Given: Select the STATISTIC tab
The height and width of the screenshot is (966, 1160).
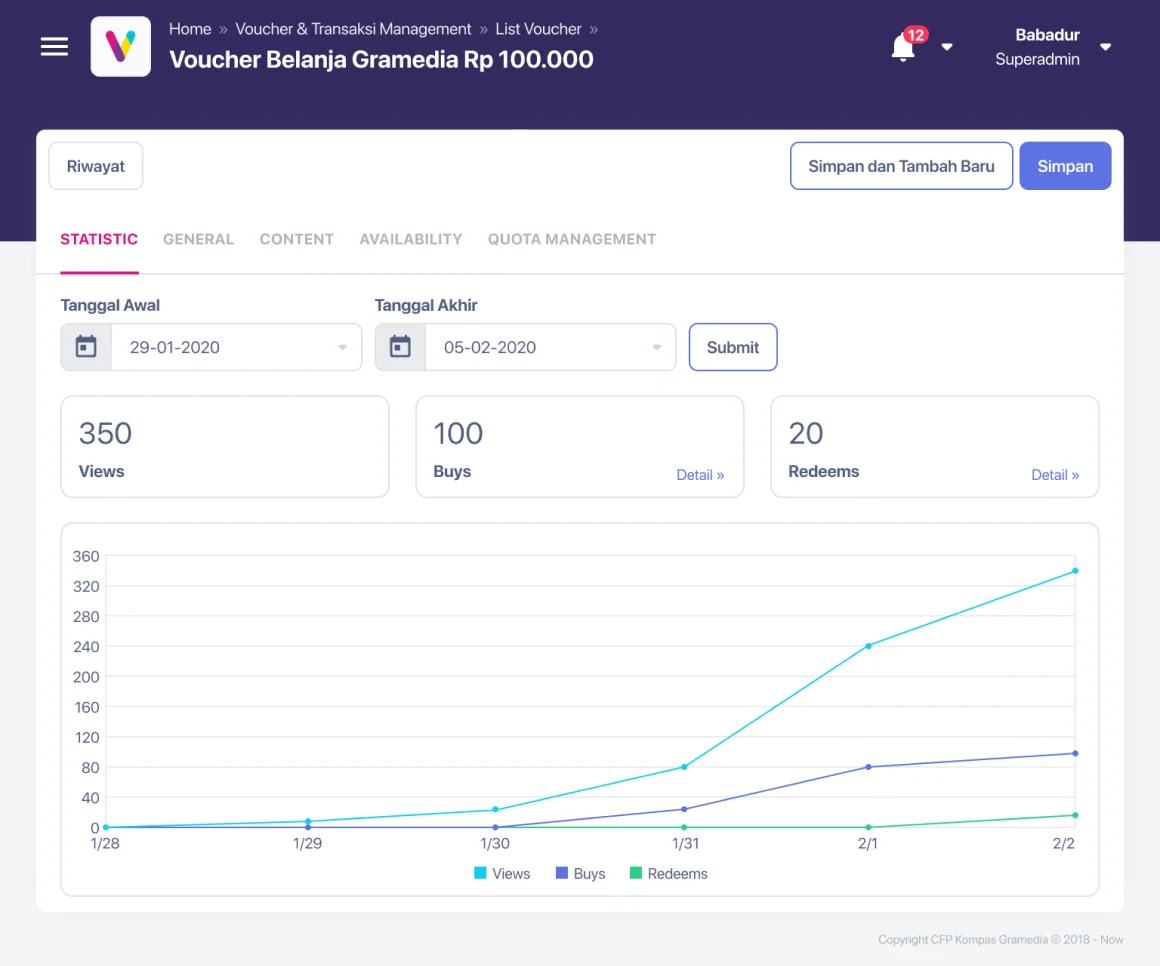Looking at the screenshot, I should coord(99,240).
